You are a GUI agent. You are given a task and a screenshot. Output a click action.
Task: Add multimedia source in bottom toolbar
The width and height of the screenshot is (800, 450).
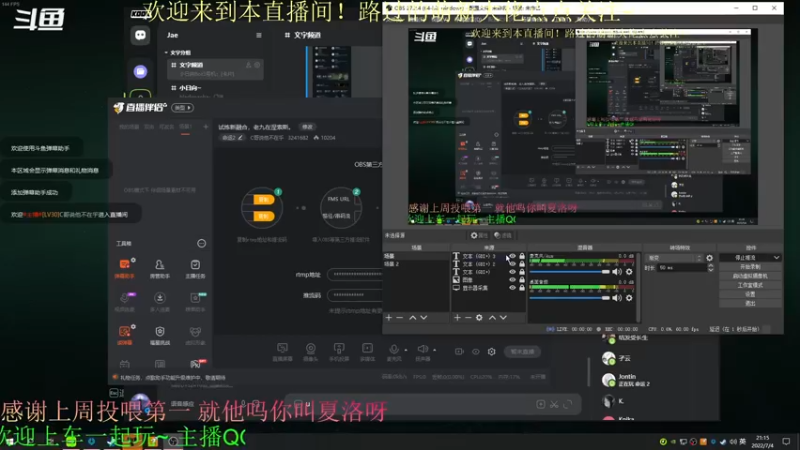coord(367,352)
